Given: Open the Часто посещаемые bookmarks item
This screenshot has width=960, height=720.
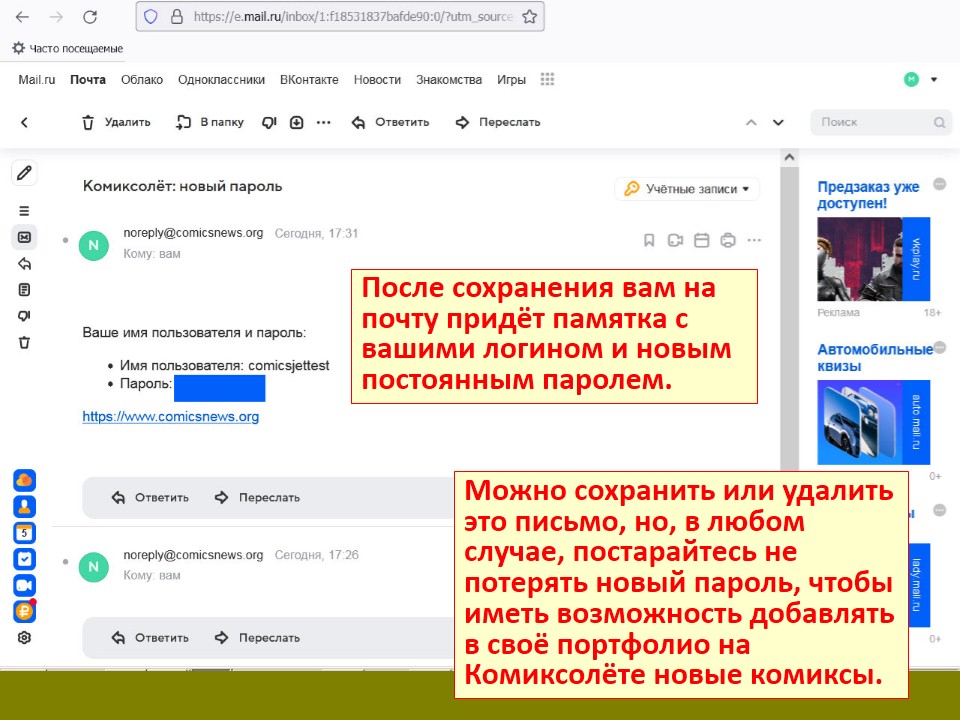Looking at the screenshot, I should [68, 48].
